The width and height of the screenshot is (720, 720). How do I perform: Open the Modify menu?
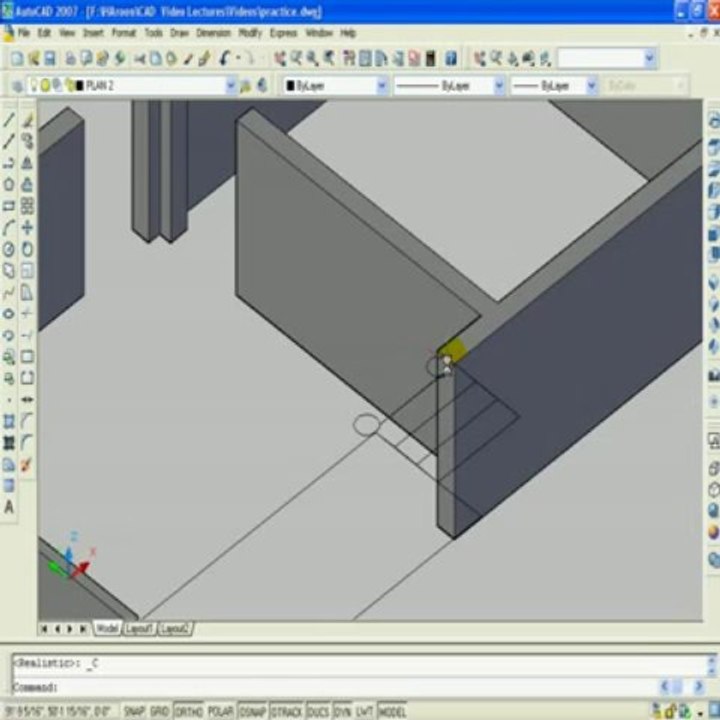point(250,33)
